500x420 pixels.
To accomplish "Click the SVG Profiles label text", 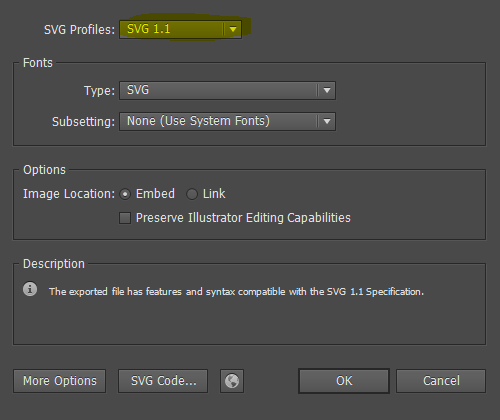I will [79, 30].
